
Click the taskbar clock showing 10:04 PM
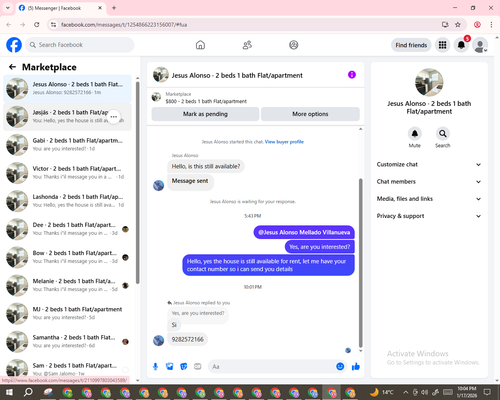(x=467, y=392)
